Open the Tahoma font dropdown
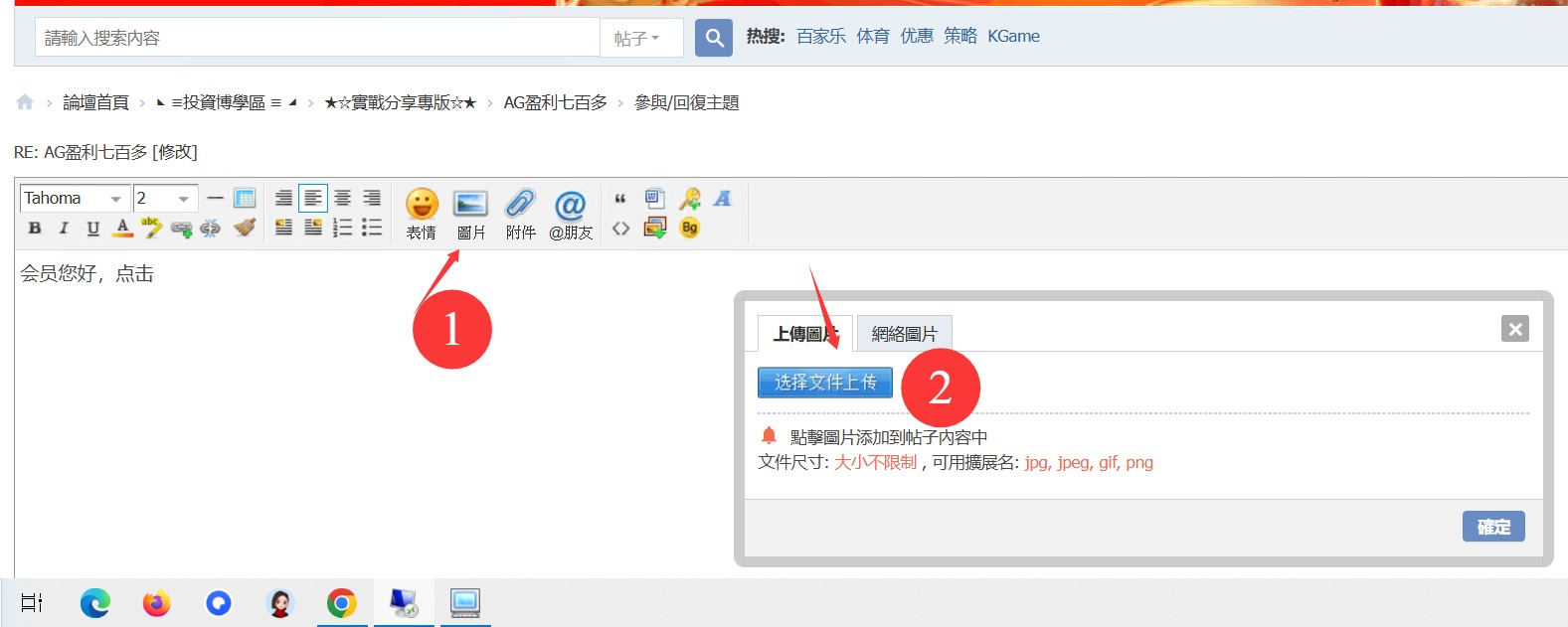The image size is (1568, 627). click(x=75, y=199)
